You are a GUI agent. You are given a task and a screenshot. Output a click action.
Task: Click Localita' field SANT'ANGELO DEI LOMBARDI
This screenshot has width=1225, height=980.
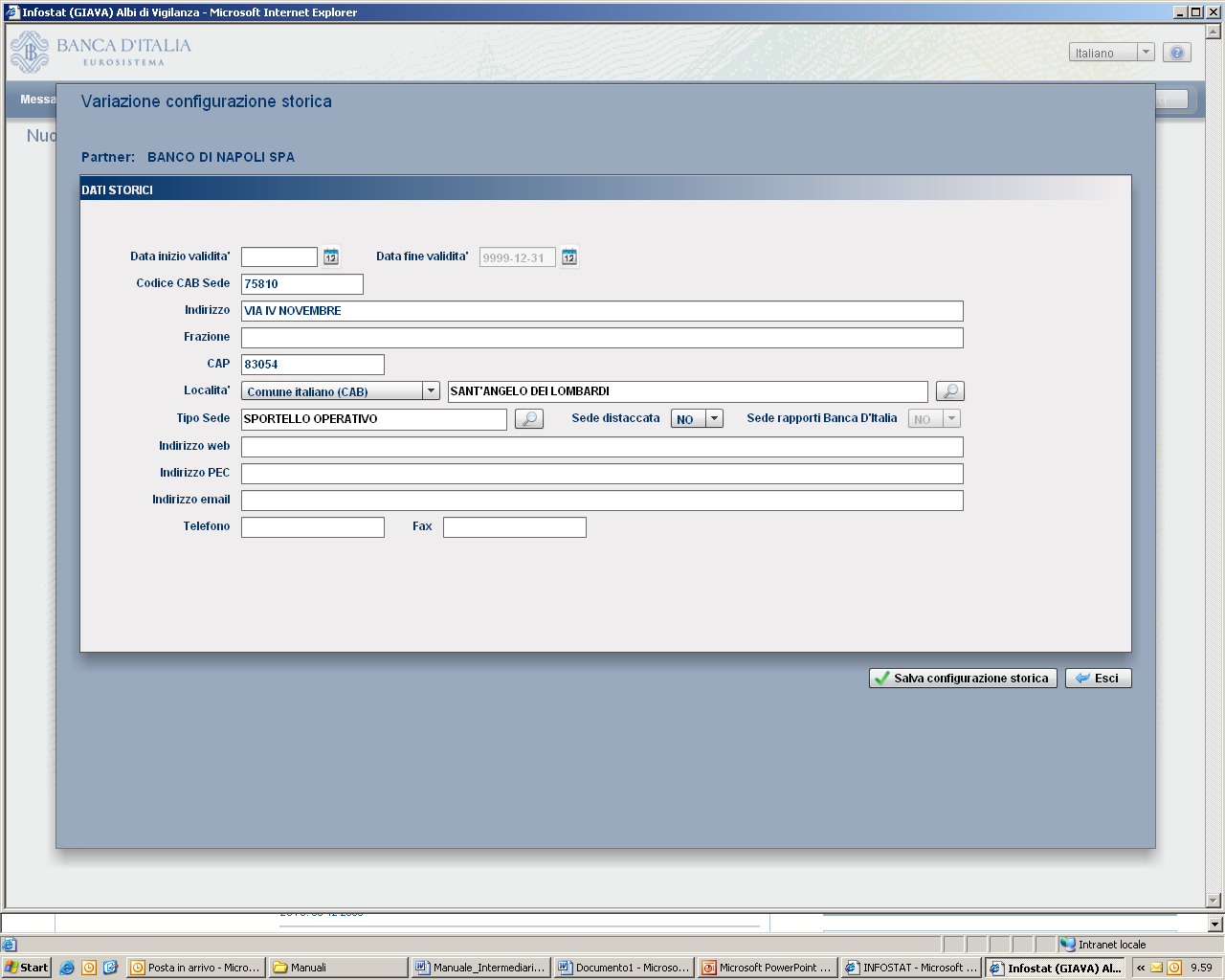pyautogui.click(x=688, y=391)
